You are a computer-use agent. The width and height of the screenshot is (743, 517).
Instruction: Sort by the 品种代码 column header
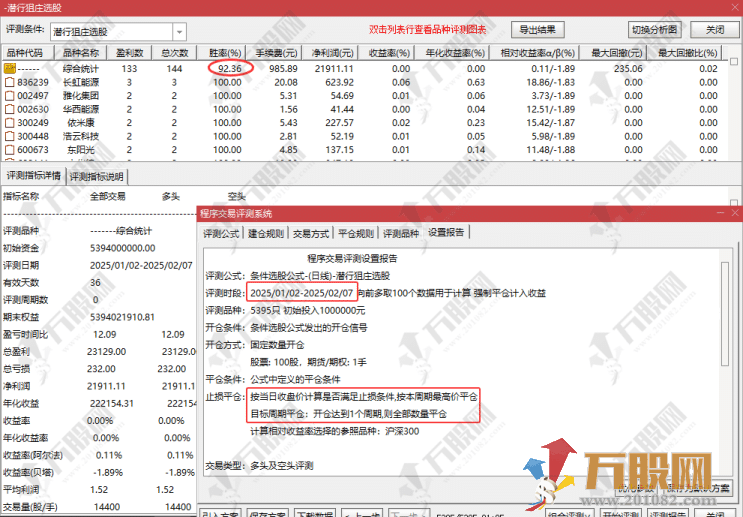tap(28, 53)
